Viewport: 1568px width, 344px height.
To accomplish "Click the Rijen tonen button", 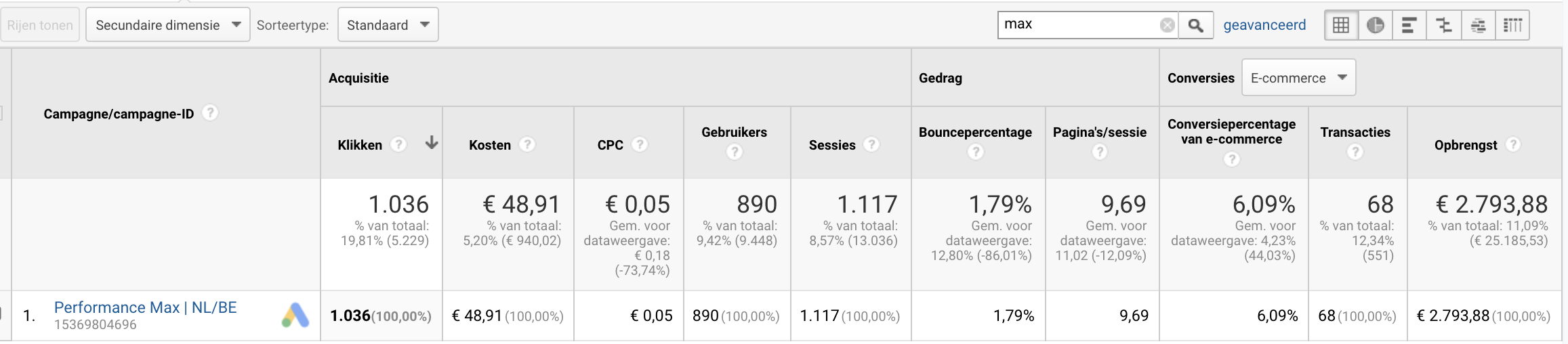I will (40, 25).
